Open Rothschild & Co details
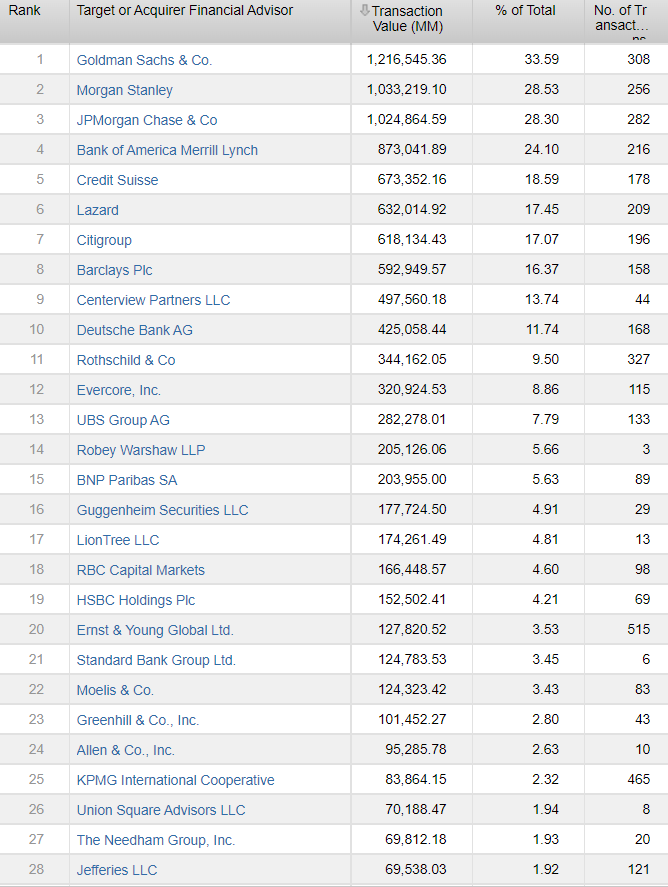668x887 pixels. [x=126, y=360]
